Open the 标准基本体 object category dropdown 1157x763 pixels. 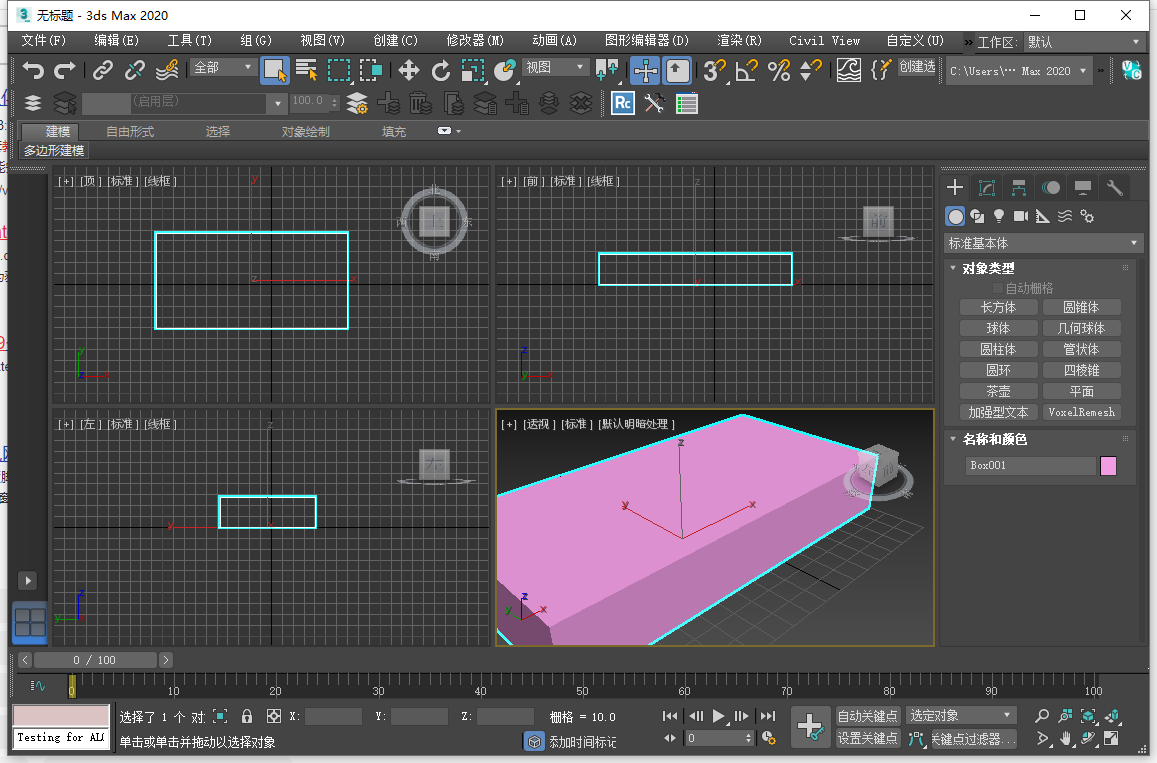pos(1043,244)
